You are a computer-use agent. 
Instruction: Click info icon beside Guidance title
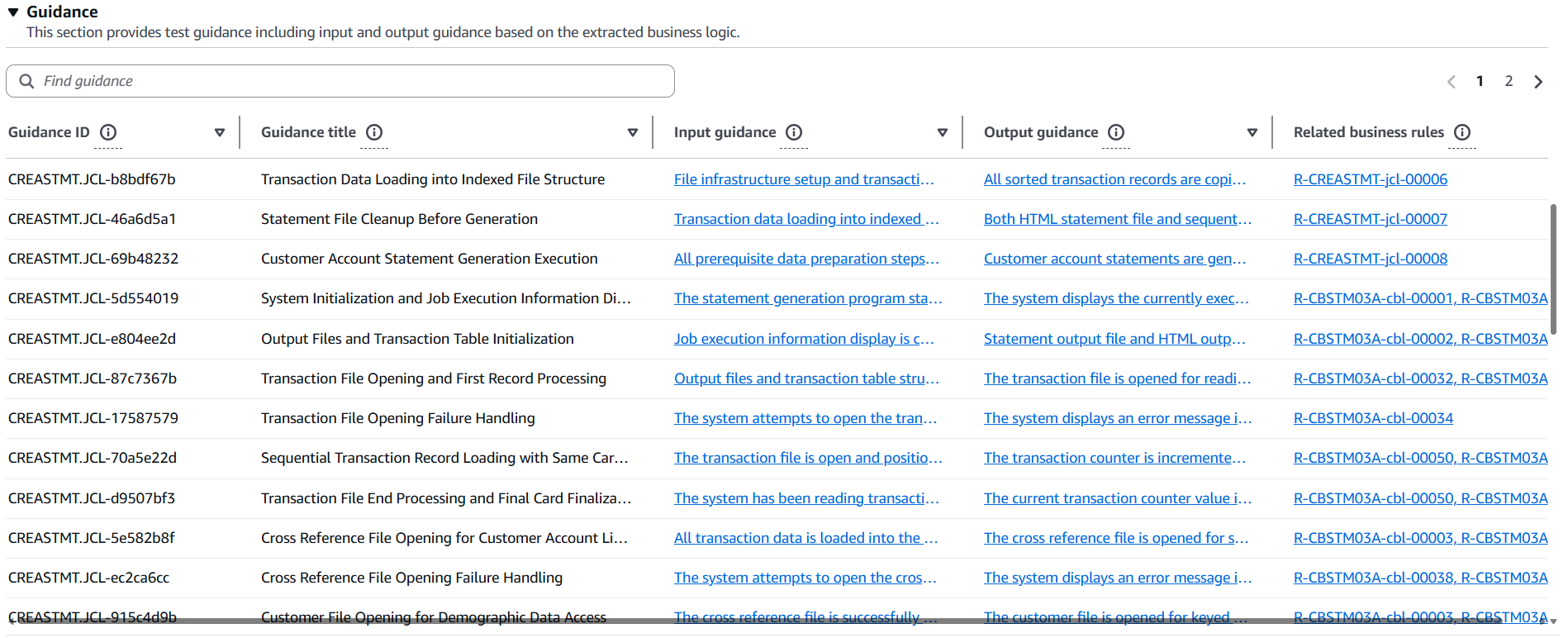tap(374, 132)
